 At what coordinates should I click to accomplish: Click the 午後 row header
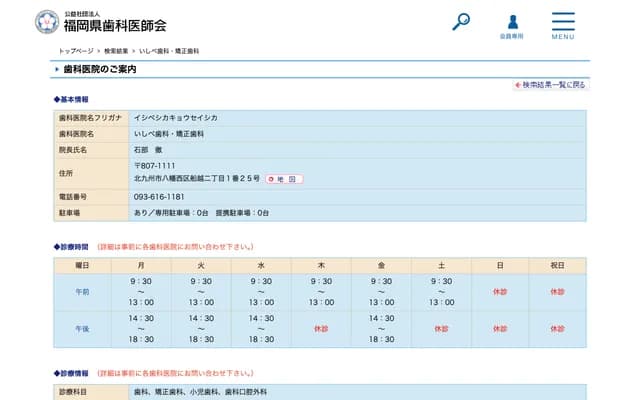pos(82,328)
